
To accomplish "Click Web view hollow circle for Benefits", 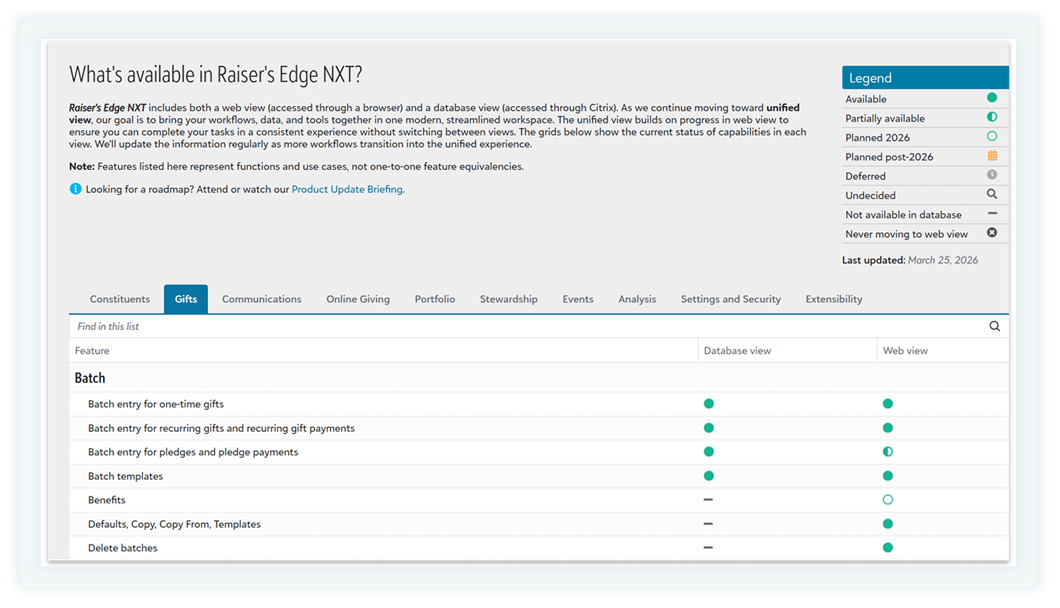I will [x=888, y=500].
